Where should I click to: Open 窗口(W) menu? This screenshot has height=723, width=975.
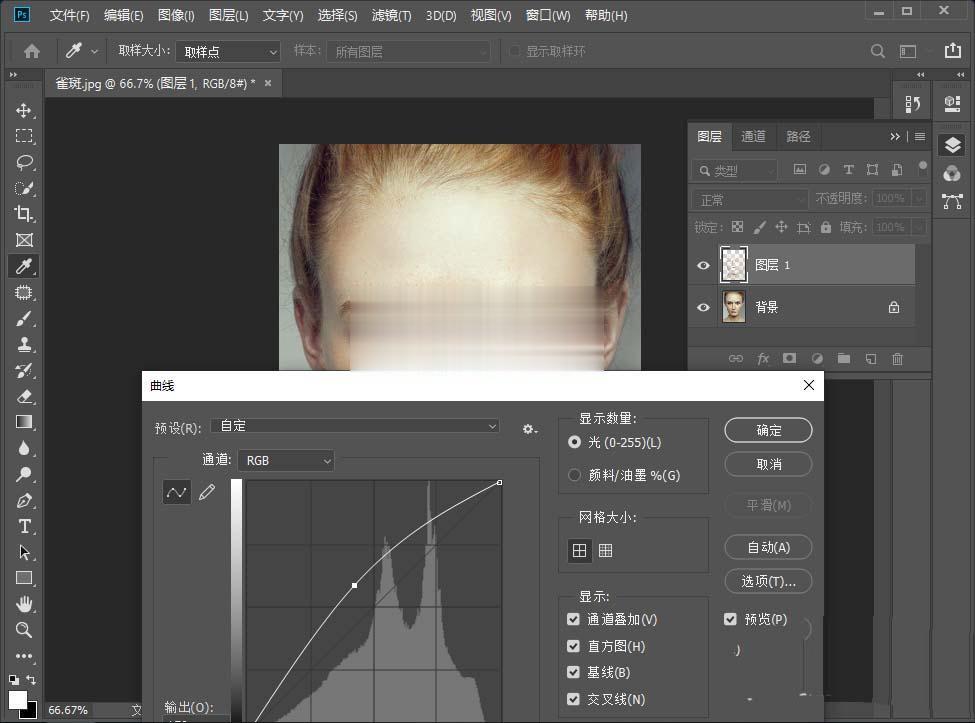tap(548, 15)
